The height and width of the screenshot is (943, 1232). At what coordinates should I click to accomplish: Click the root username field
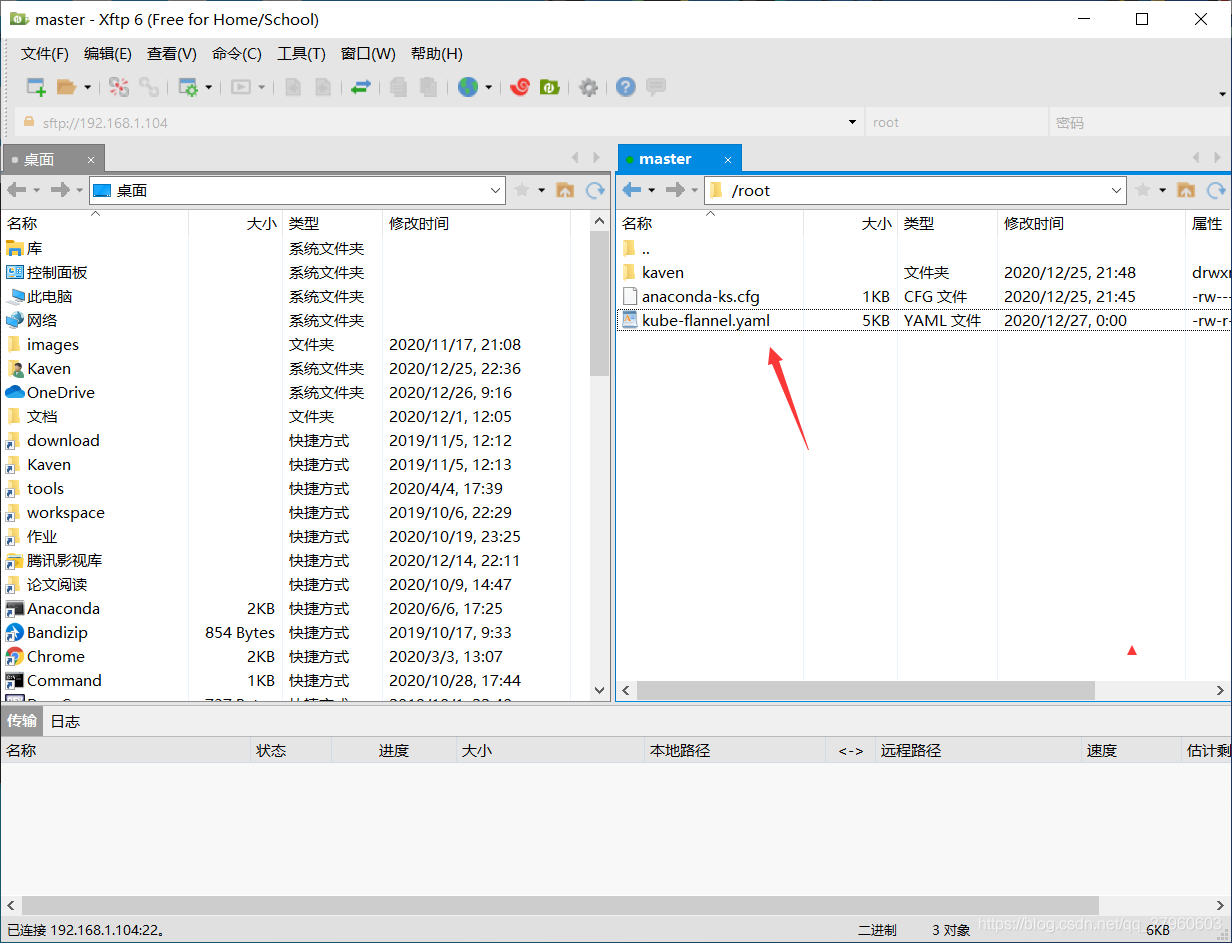pyautogui.click(x=957, y=123)
